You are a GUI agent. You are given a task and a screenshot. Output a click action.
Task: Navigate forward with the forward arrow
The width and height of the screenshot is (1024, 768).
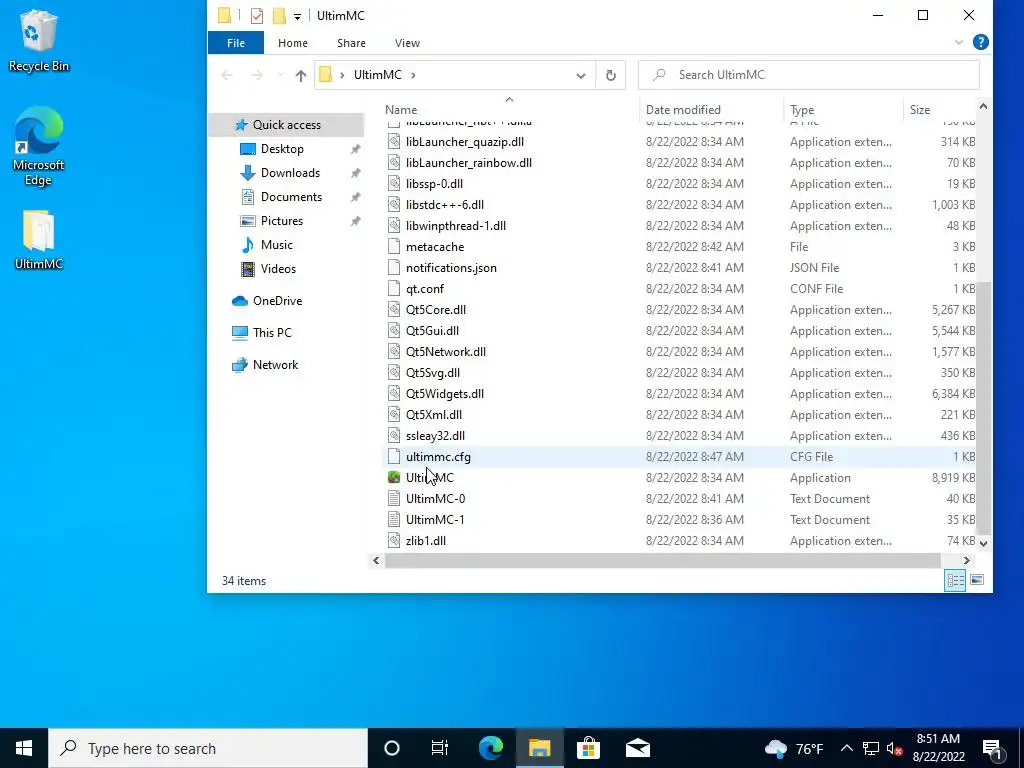257,75
